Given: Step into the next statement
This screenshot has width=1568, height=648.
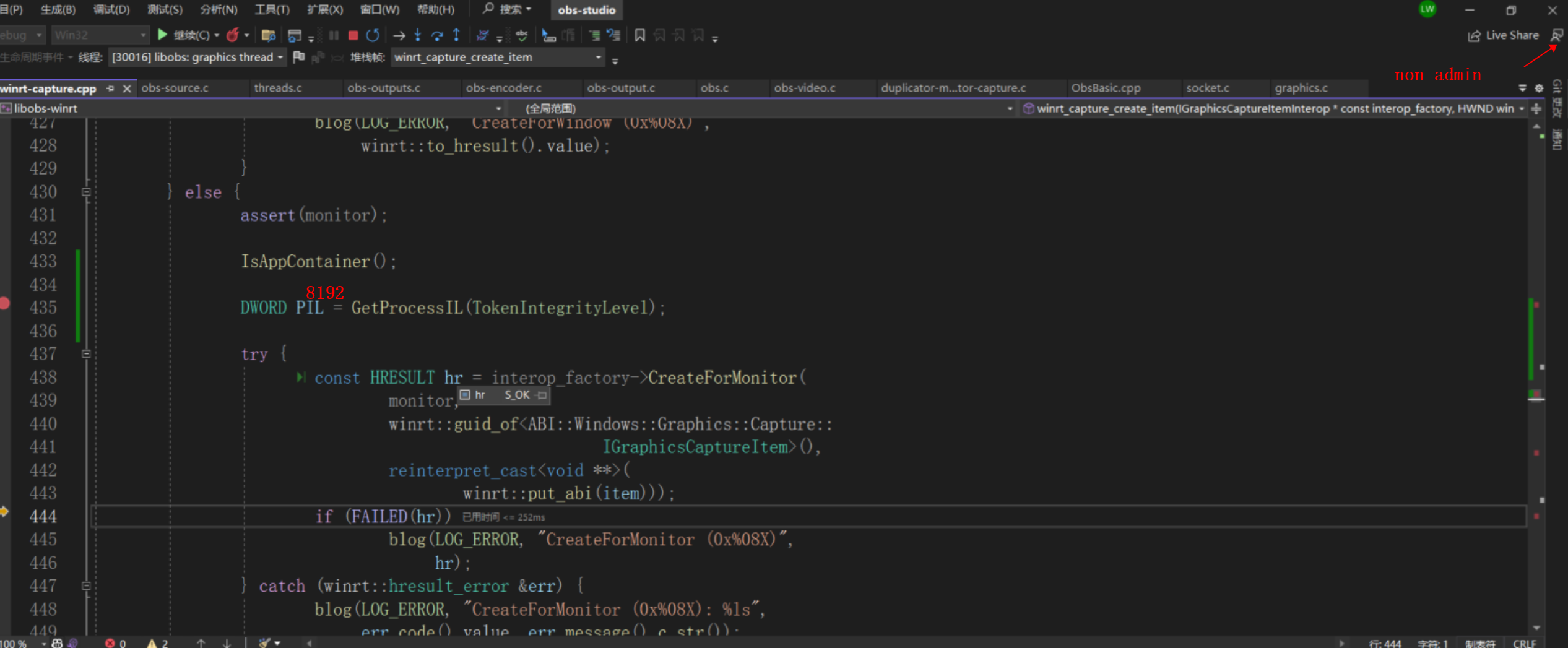Looking at the screenshot, I should point(418,35).
